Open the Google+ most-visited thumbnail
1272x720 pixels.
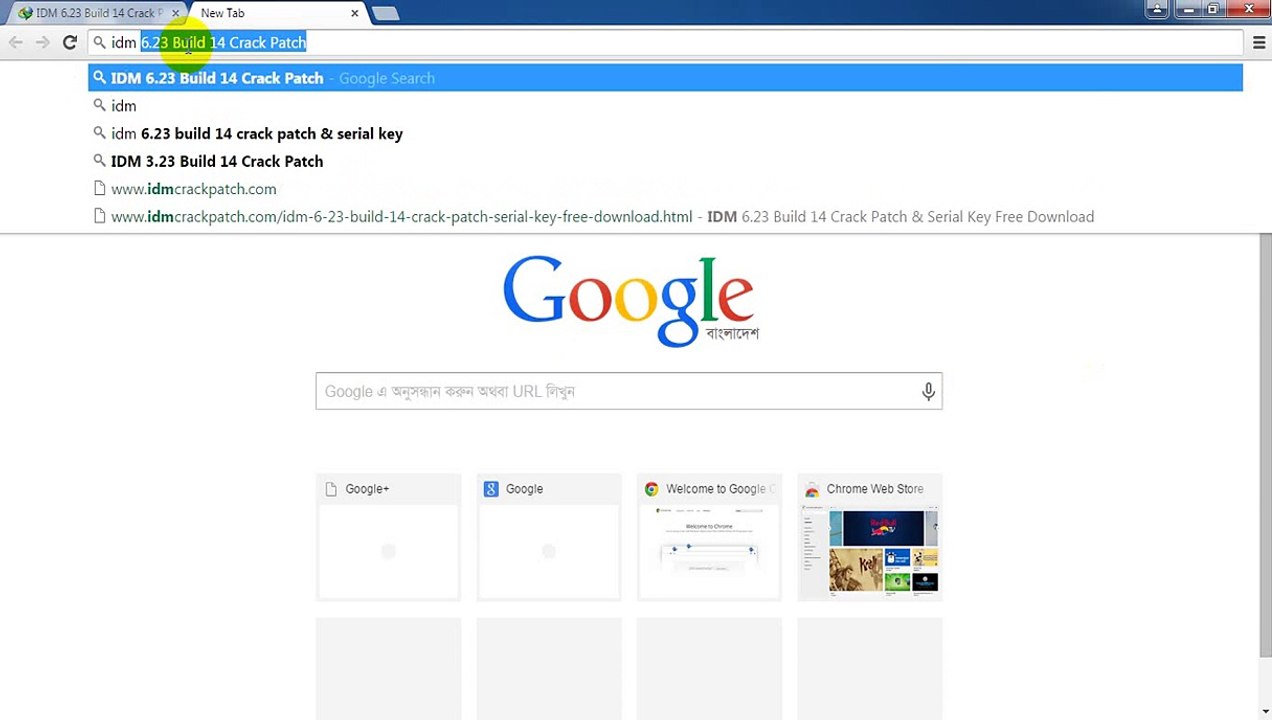[x=389, y=537]
